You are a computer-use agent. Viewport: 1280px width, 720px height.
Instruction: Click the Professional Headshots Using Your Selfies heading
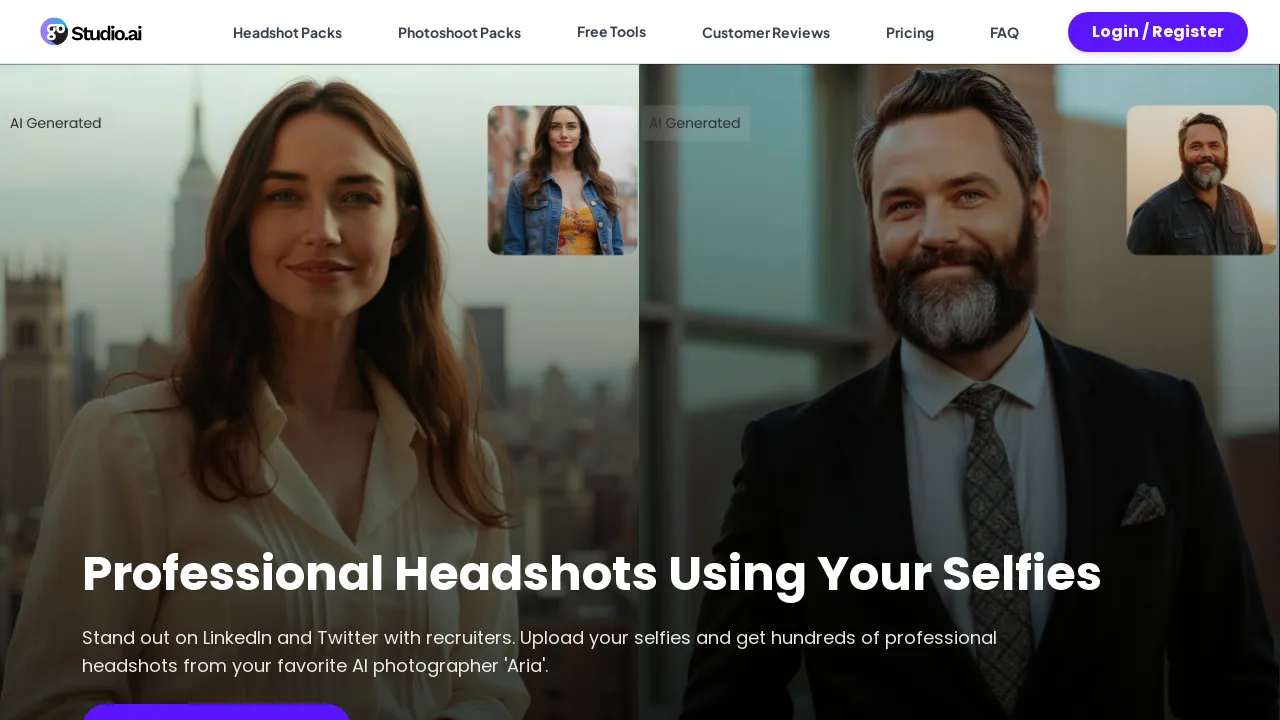(591, 574)
